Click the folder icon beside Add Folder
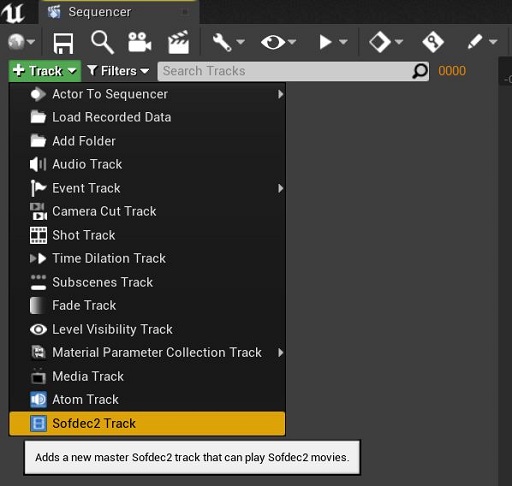The image size is (512, 486). 38,141
